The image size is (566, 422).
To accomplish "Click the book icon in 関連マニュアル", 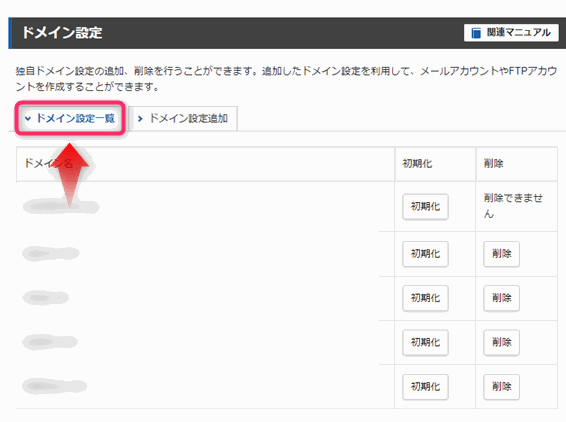I will click(476, 33).
